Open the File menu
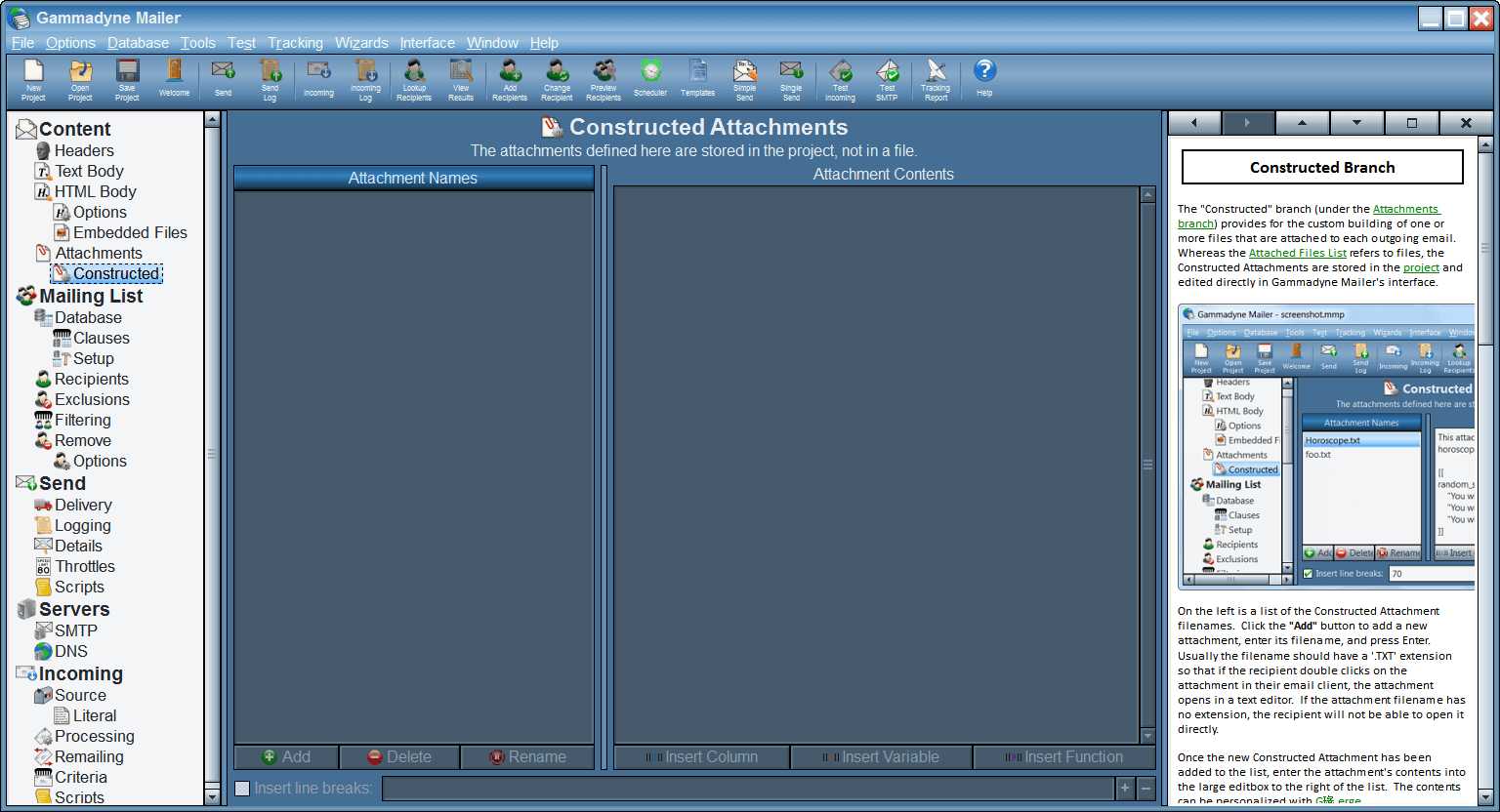The image size is (1500, 812). pos(22,43)
